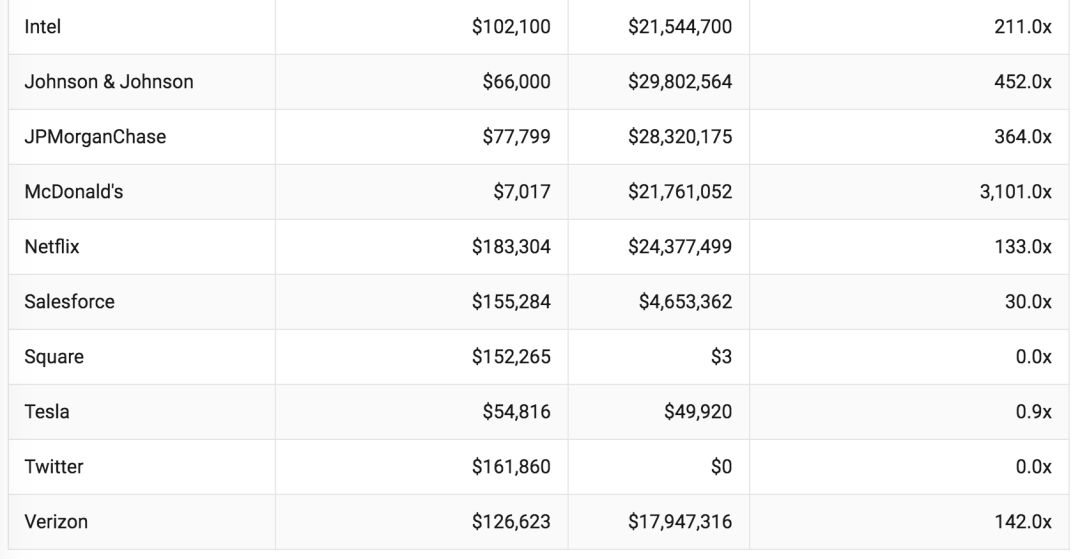
Task: Click the $7,017 McDonald's value
Action: pos(521,192)
